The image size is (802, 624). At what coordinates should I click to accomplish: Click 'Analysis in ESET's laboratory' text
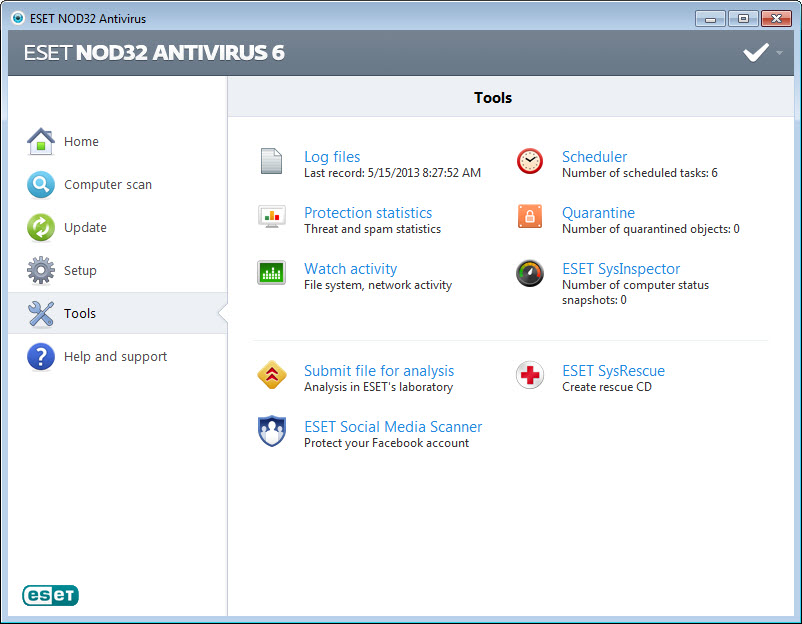[378, 387]
